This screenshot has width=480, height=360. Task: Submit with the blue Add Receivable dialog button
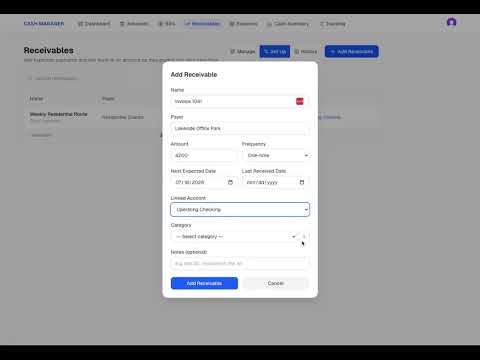[204, 283]
